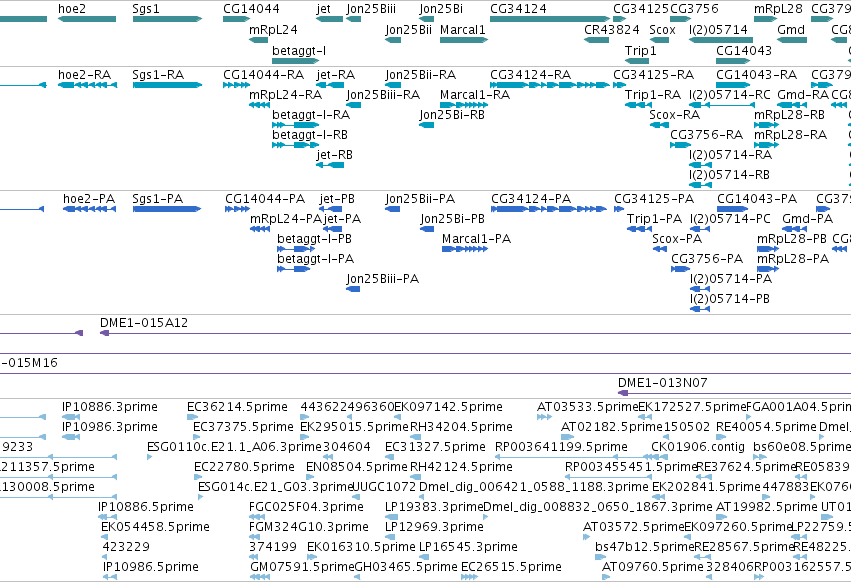851x582 pixels.
Task: Click the Marcal1 gene label
Action: point(462,29)
